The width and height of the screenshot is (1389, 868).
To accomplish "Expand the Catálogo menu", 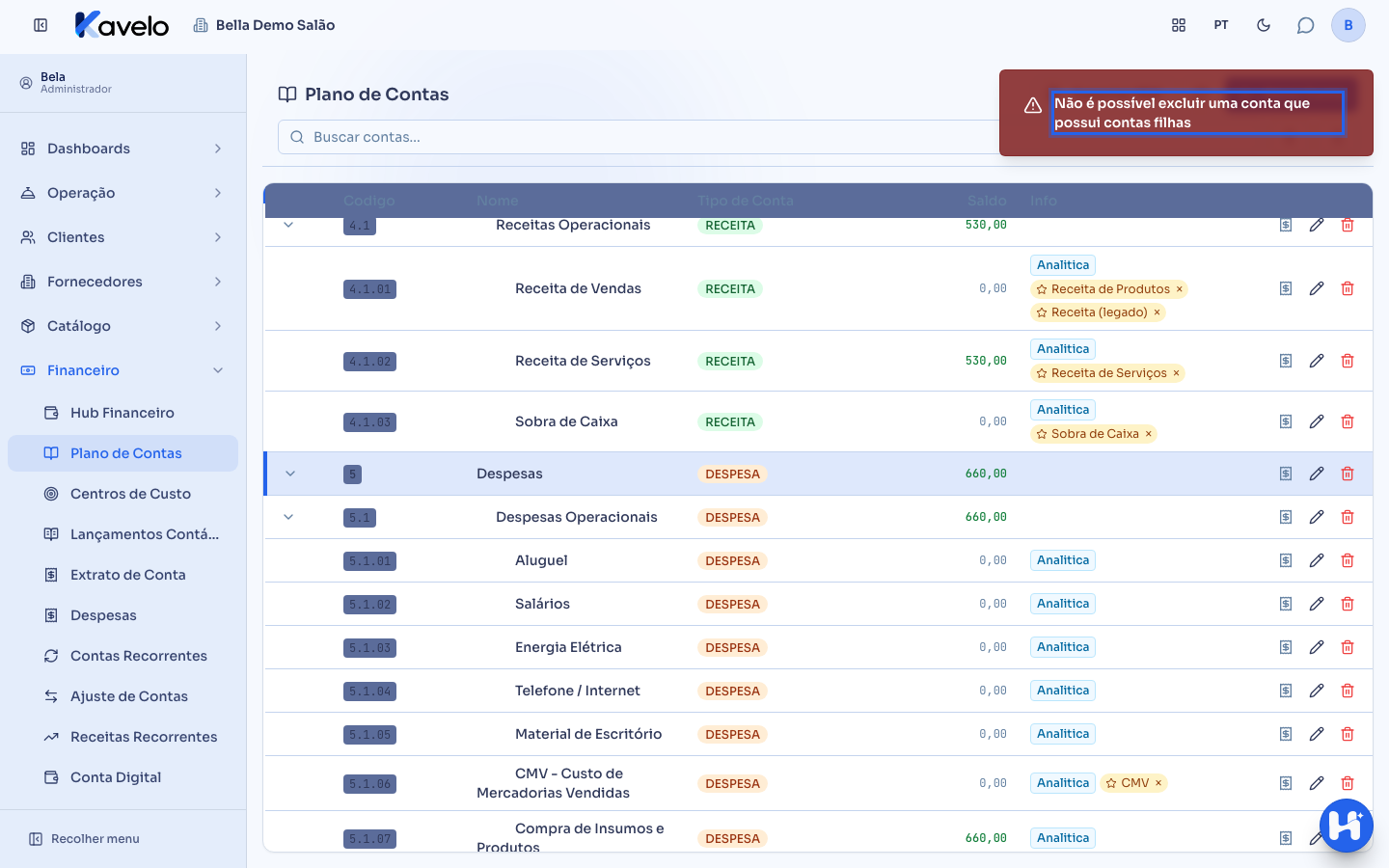I will 123,326.
